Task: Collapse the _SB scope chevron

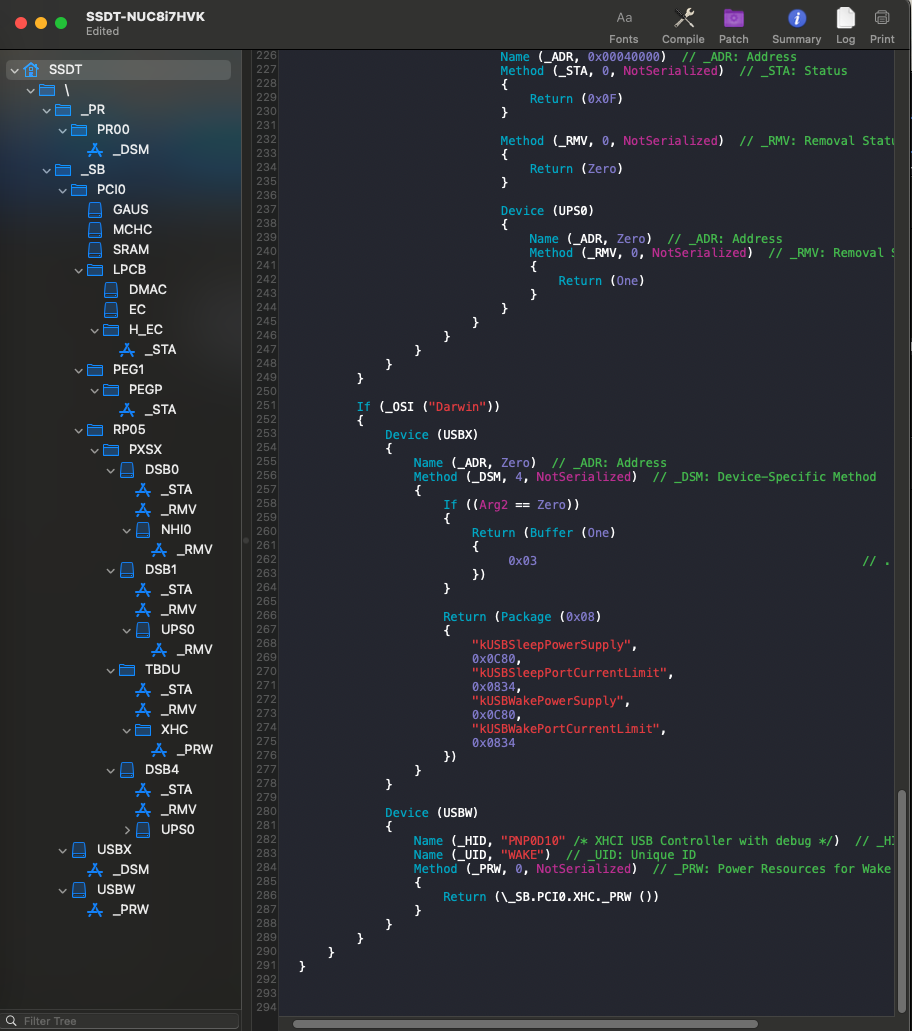Action: [47, 170]
